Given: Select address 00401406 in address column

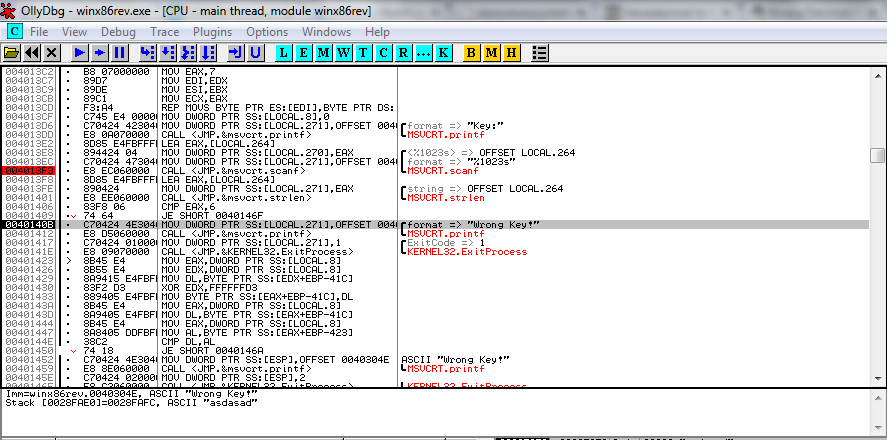Looking at the screenshot, I should pos(28,206).
